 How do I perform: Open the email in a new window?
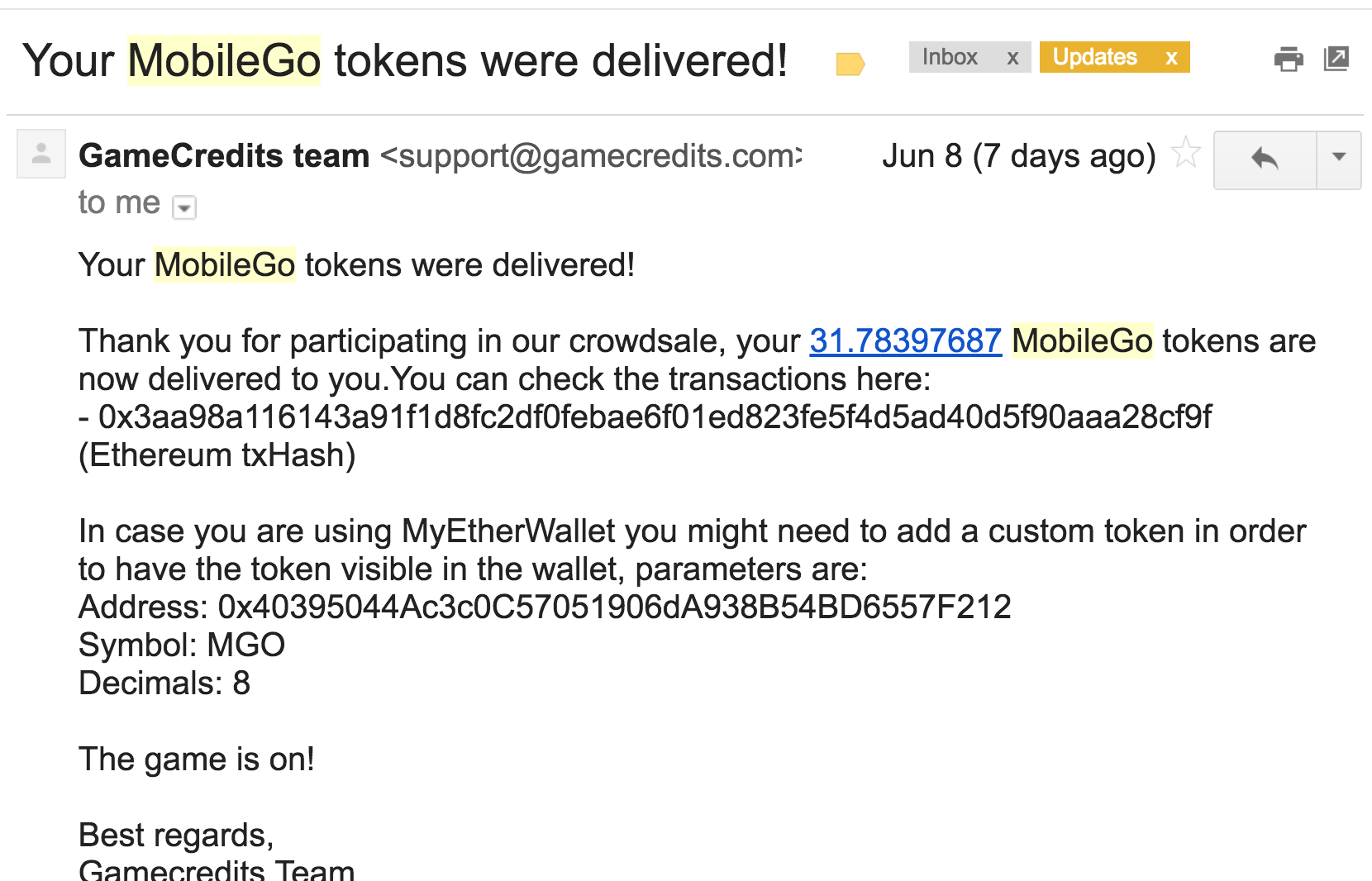click(1336, 59)
